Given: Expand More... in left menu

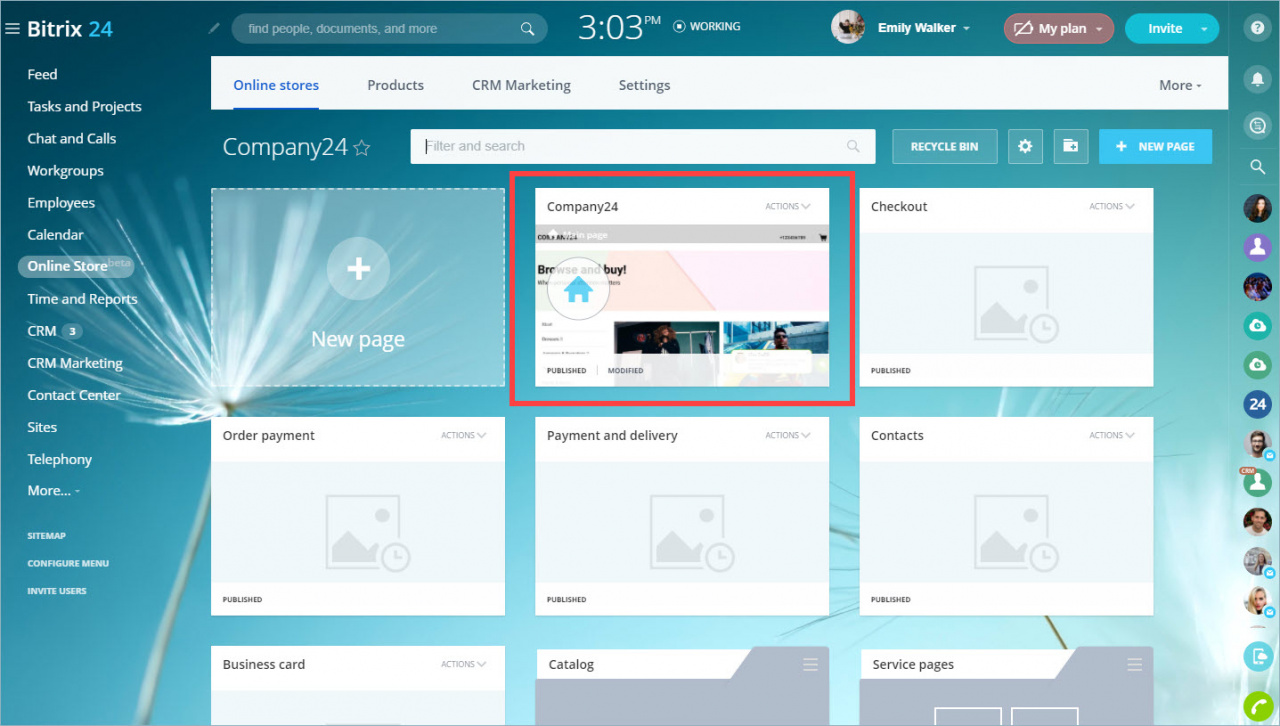Looking at the screenshot, I should 54,491.
